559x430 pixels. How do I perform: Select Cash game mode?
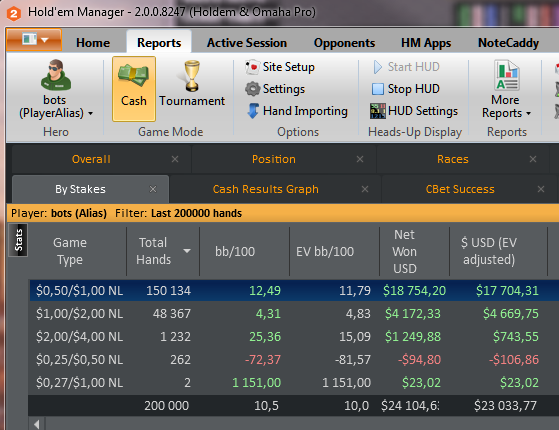click(x=134, y=89)
